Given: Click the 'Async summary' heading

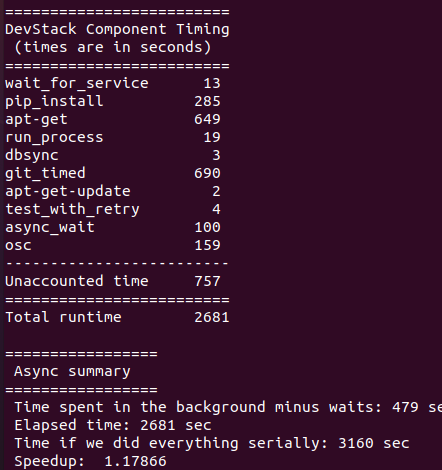Looking at the screenshot, I should click(72, 372).
